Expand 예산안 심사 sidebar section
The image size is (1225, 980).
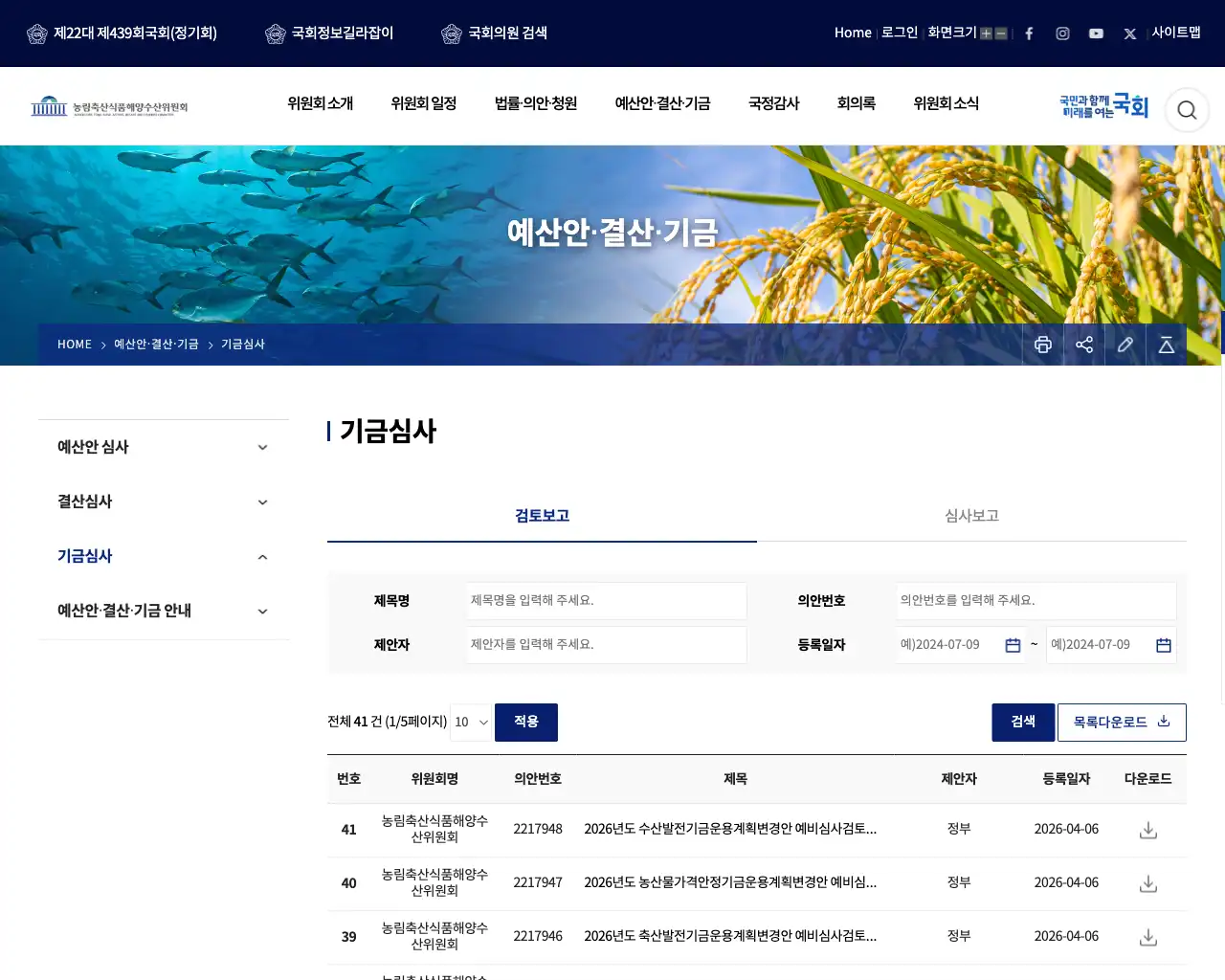click(x=164, y=447)
